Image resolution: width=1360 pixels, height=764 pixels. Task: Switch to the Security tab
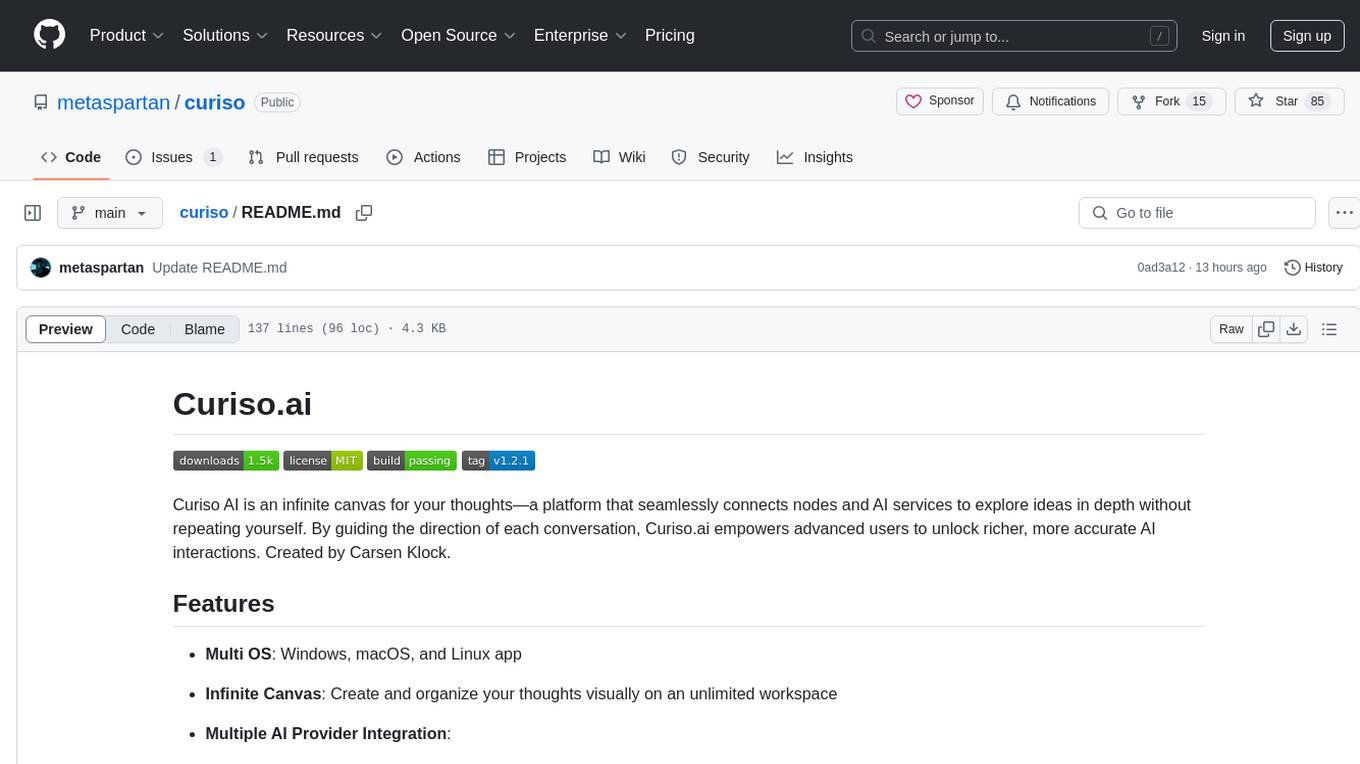[710, 157]
